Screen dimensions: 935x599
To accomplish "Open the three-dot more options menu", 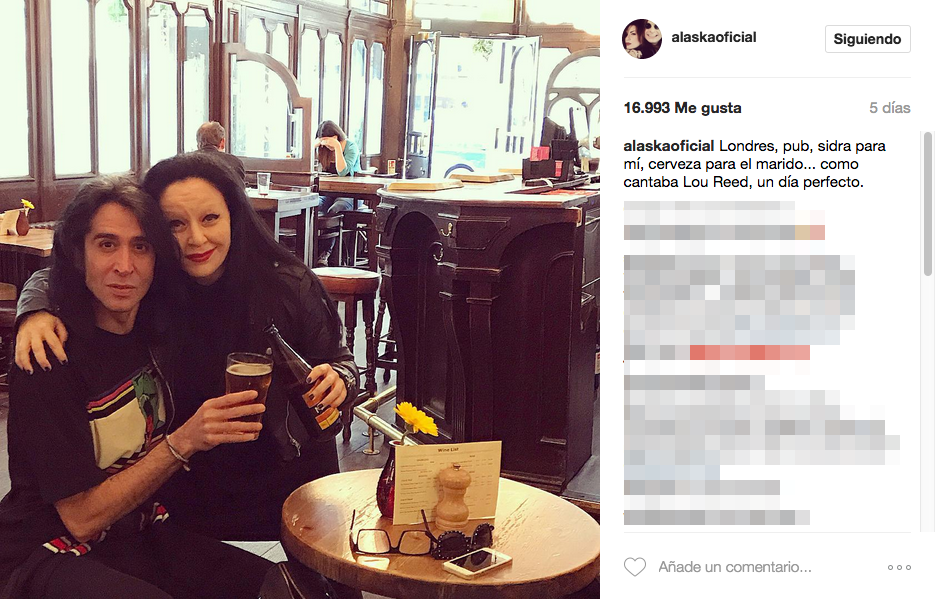I will pyautogui.click(x=899, y=567).
